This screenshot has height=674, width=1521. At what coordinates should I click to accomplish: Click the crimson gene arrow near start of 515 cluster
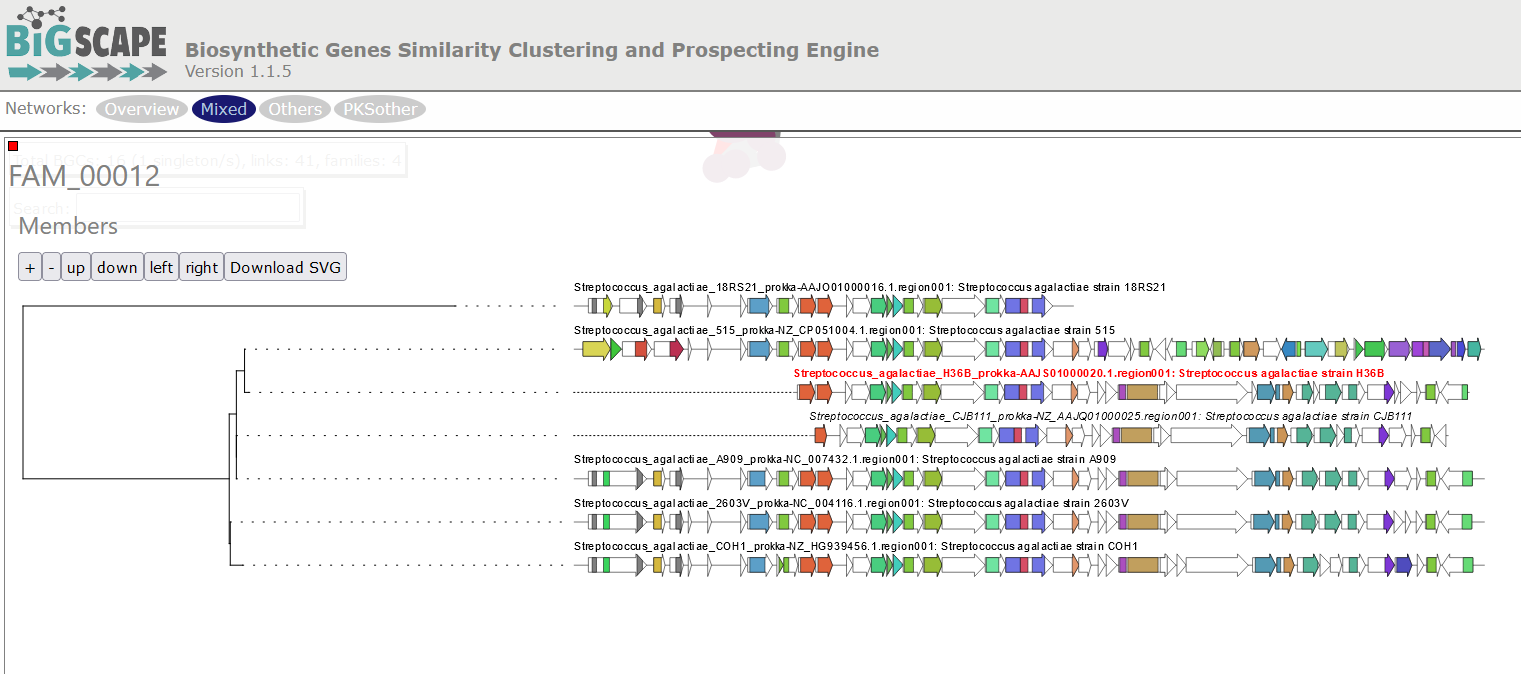[676, 349]
